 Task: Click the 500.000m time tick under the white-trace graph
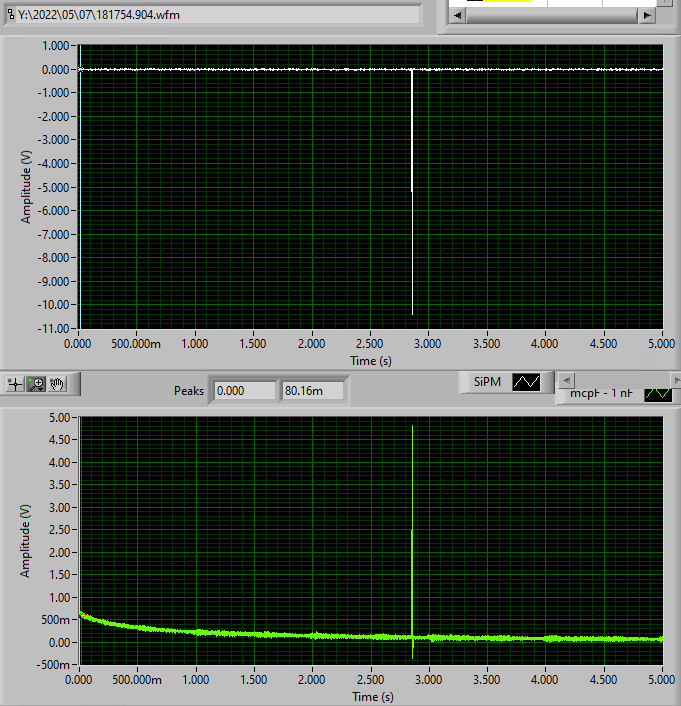[x=136, y=344]
